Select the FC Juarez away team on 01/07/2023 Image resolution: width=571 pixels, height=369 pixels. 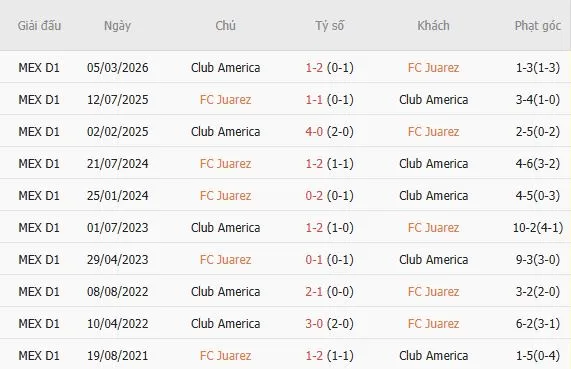[x=433, y=228]
